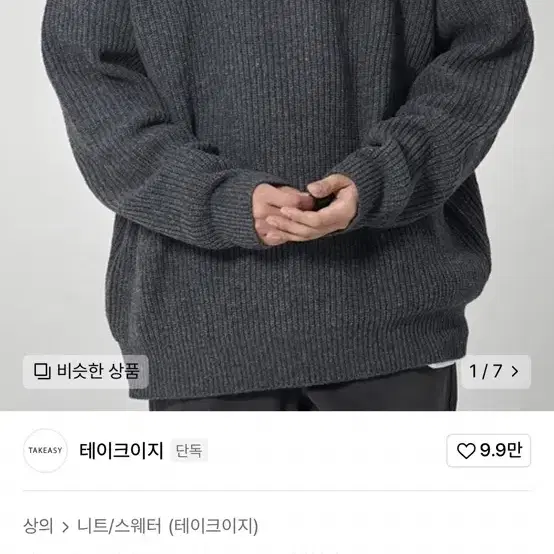Tap the heart icon to like the product
The width and height of the screenshot is (554, 554).
466,451
